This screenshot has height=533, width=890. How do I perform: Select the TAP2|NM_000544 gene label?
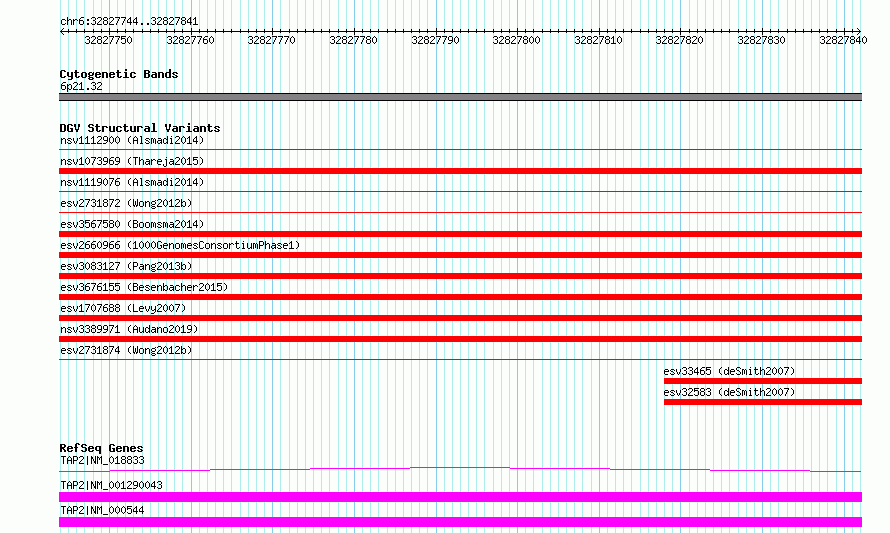click(x=102, y=510)
